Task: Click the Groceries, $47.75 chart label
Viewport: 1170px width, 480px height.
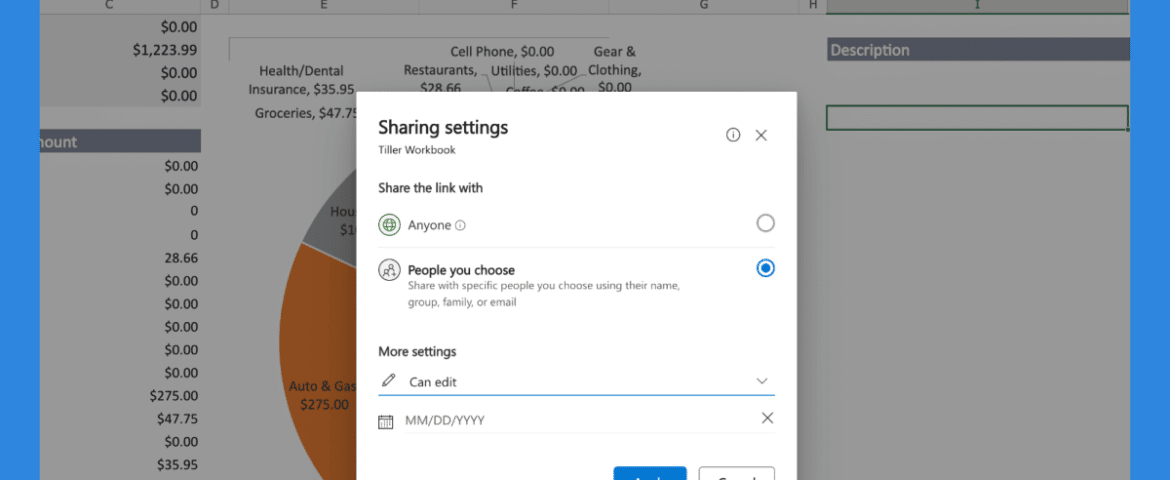Action: (306, 113)
